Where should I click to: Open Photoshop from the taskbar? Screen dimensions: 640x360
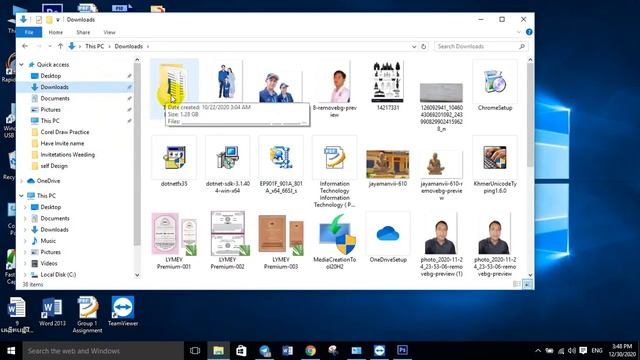point(402,351)
